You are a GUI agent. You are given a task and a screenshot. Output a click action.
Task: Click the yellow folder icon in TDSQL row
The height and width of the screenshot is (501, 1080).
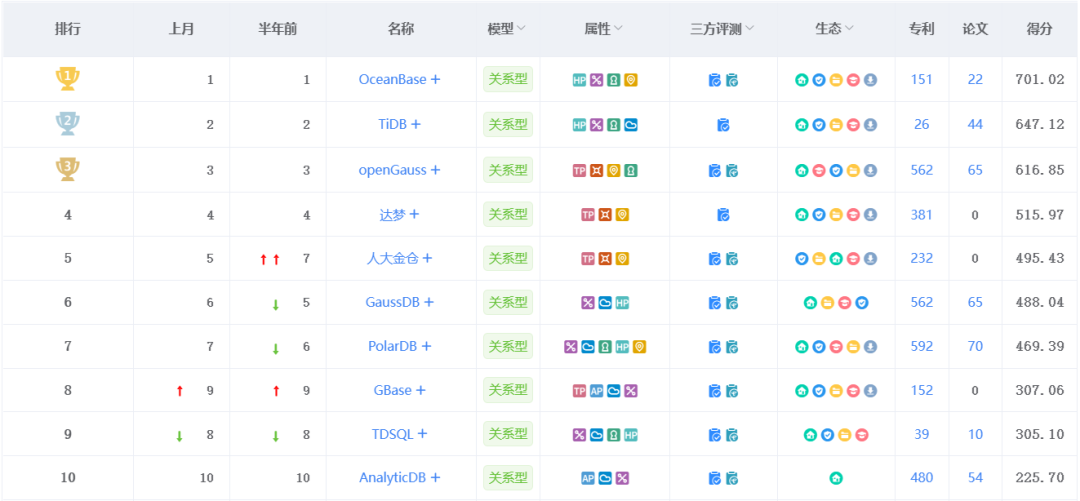844,435
